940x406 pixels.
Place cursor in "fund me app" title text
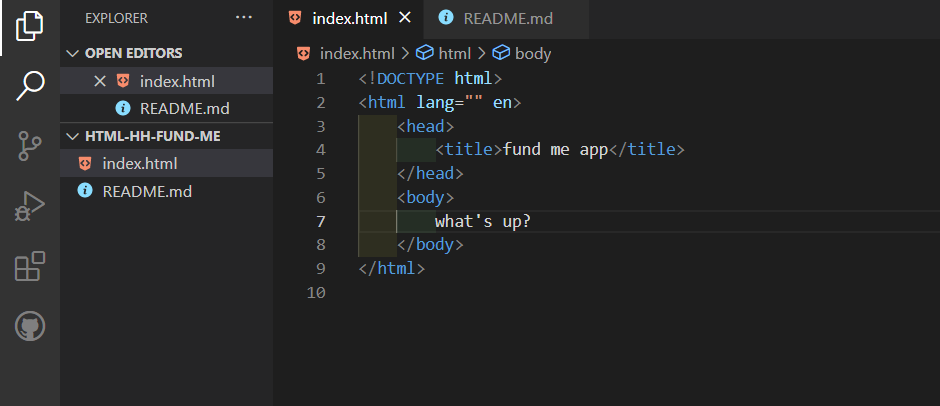556,149
